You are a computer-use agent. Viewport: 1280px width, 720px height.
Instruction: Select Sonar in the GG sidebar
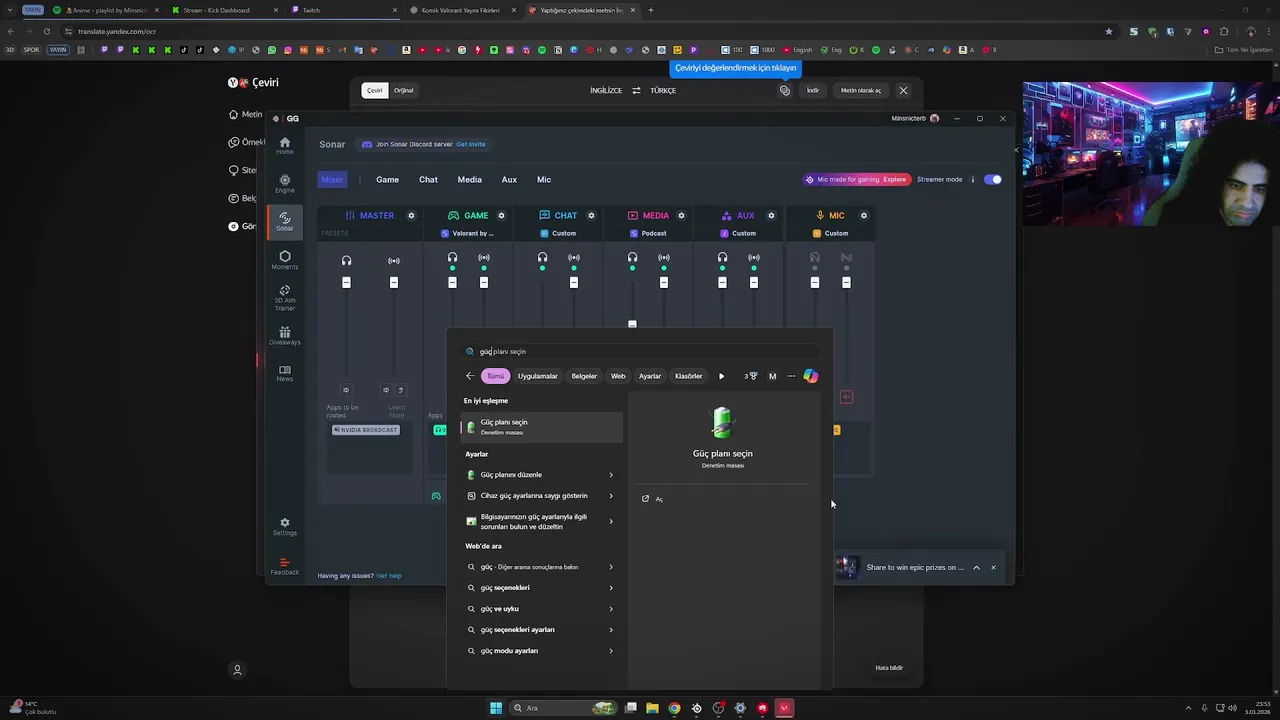(x=285, y=222)
